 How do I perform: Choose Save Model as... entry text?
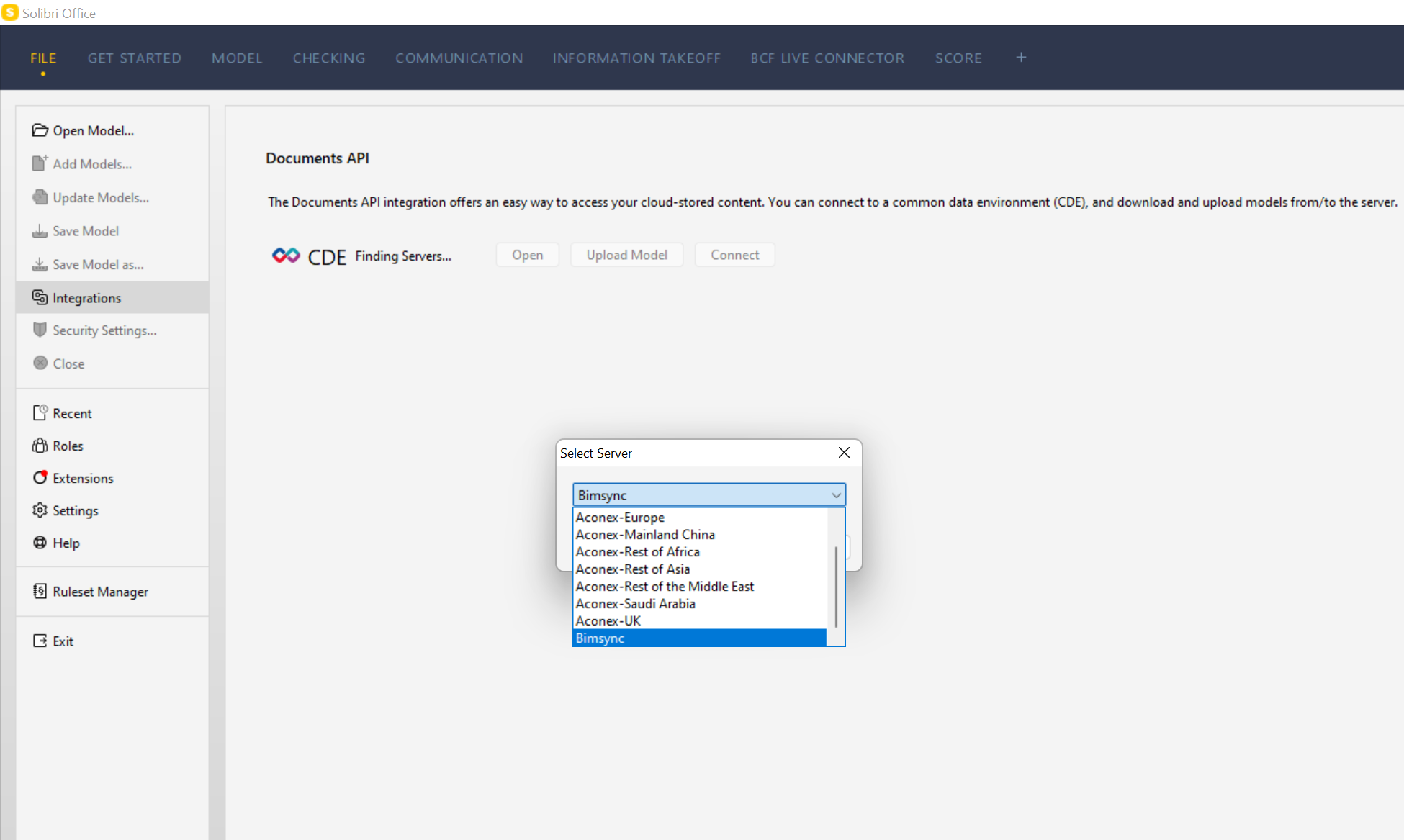pyautogui.click(x=98, y=264)
